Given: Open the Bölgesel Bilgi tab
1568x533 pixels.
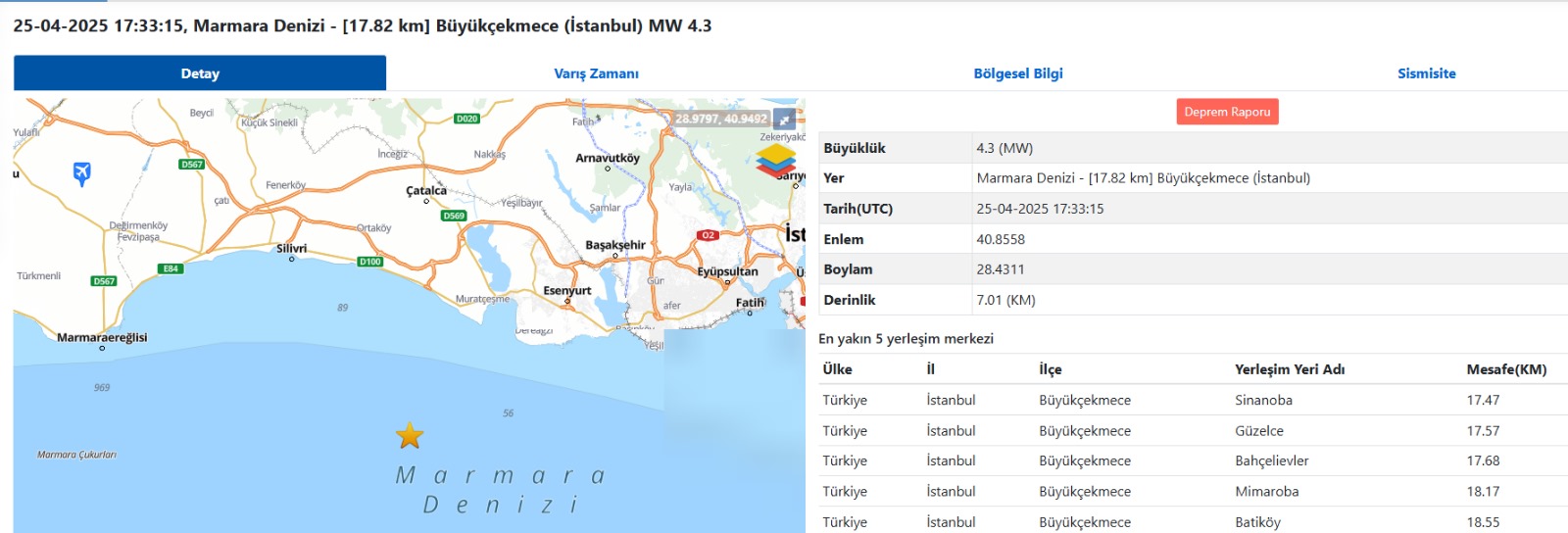Looking at the screenshot, I should click(1017, 73).
